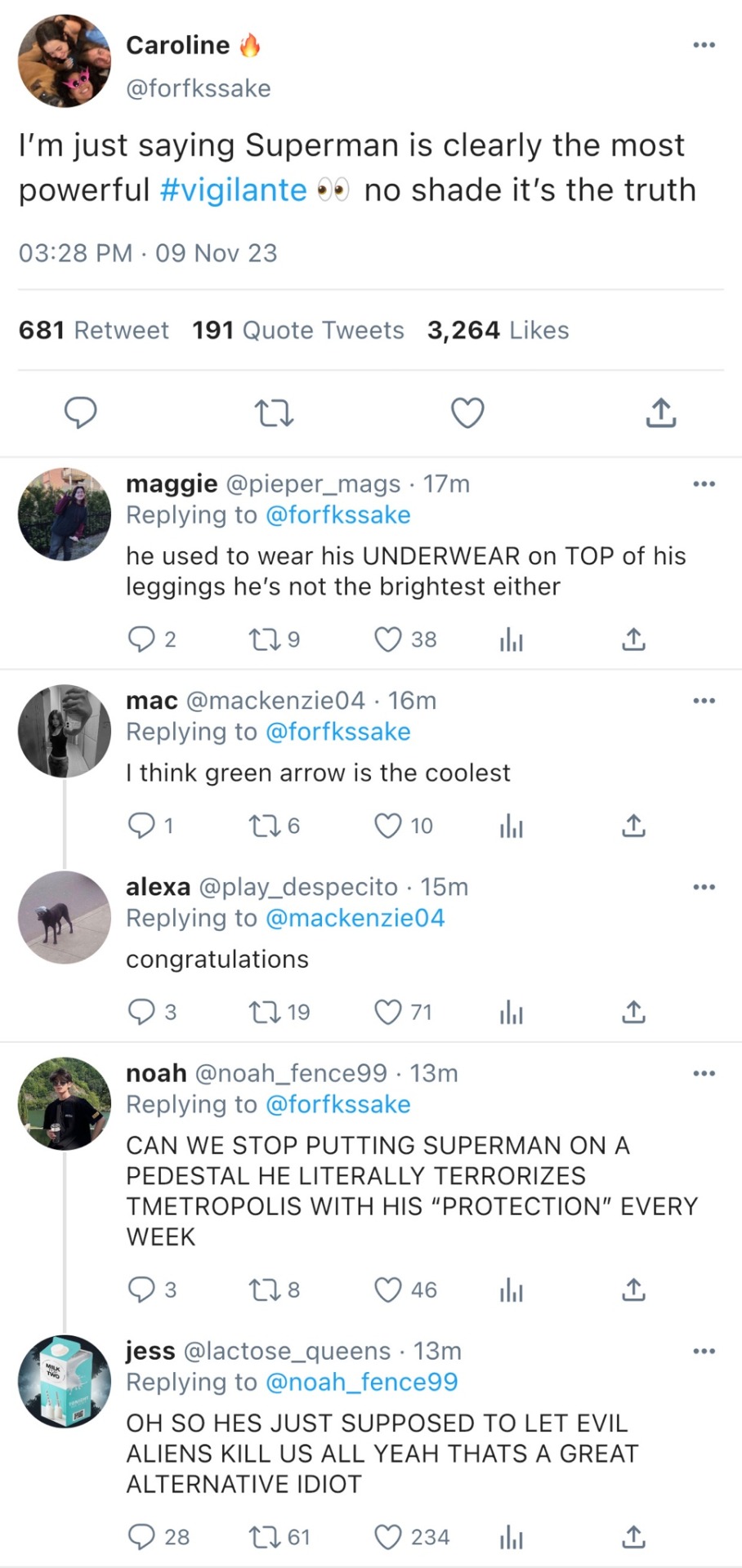Retweet alexa's congratulations reply
The width and height of the screenshot is (742, 1568).
pos(265,1013)
